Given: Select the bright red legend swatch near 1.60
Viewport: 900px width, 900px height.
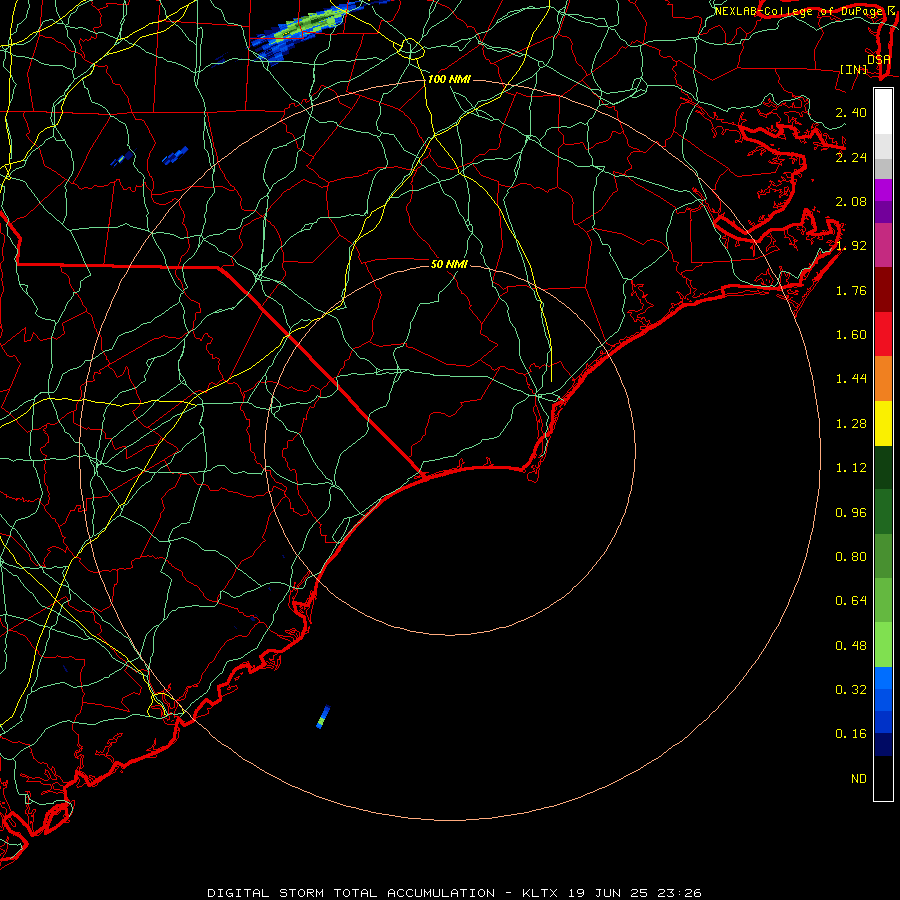Looking at the screenshot, I should 883,334.
